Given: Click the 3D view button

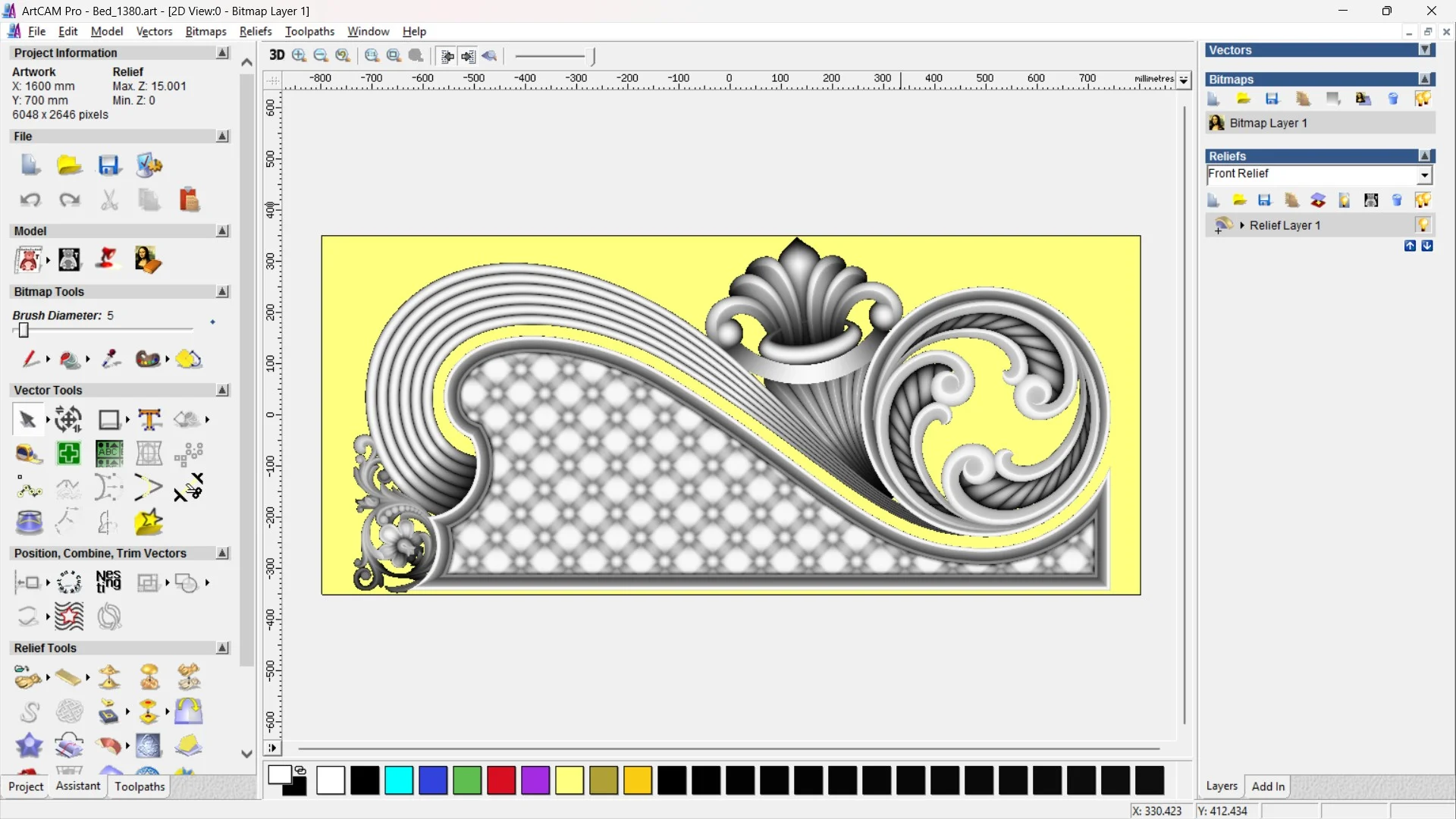Looking at the screenshot, I should (x=277, y=55).
